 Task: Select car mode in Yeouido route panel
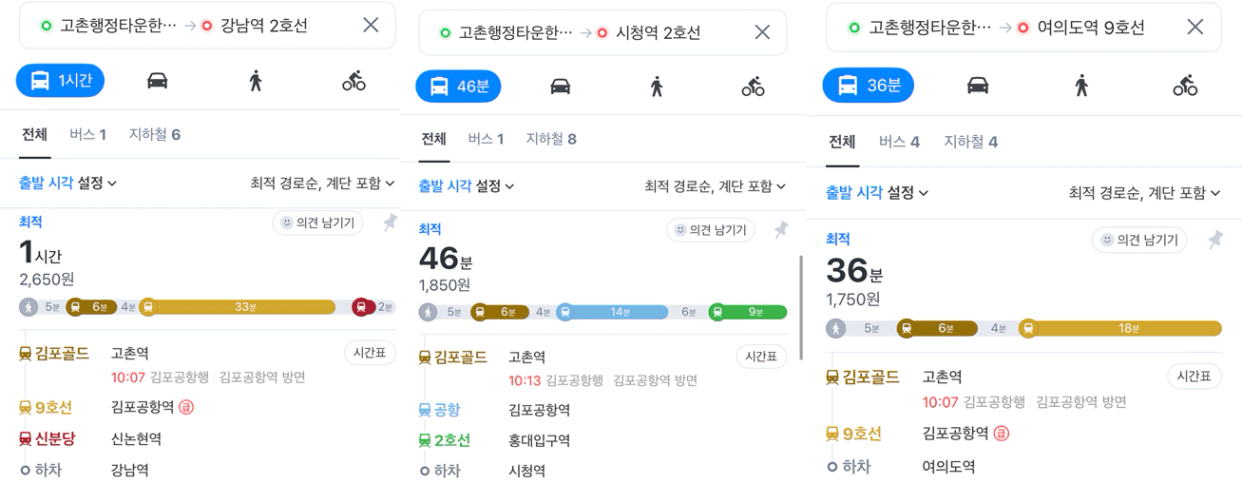point(978,85)
